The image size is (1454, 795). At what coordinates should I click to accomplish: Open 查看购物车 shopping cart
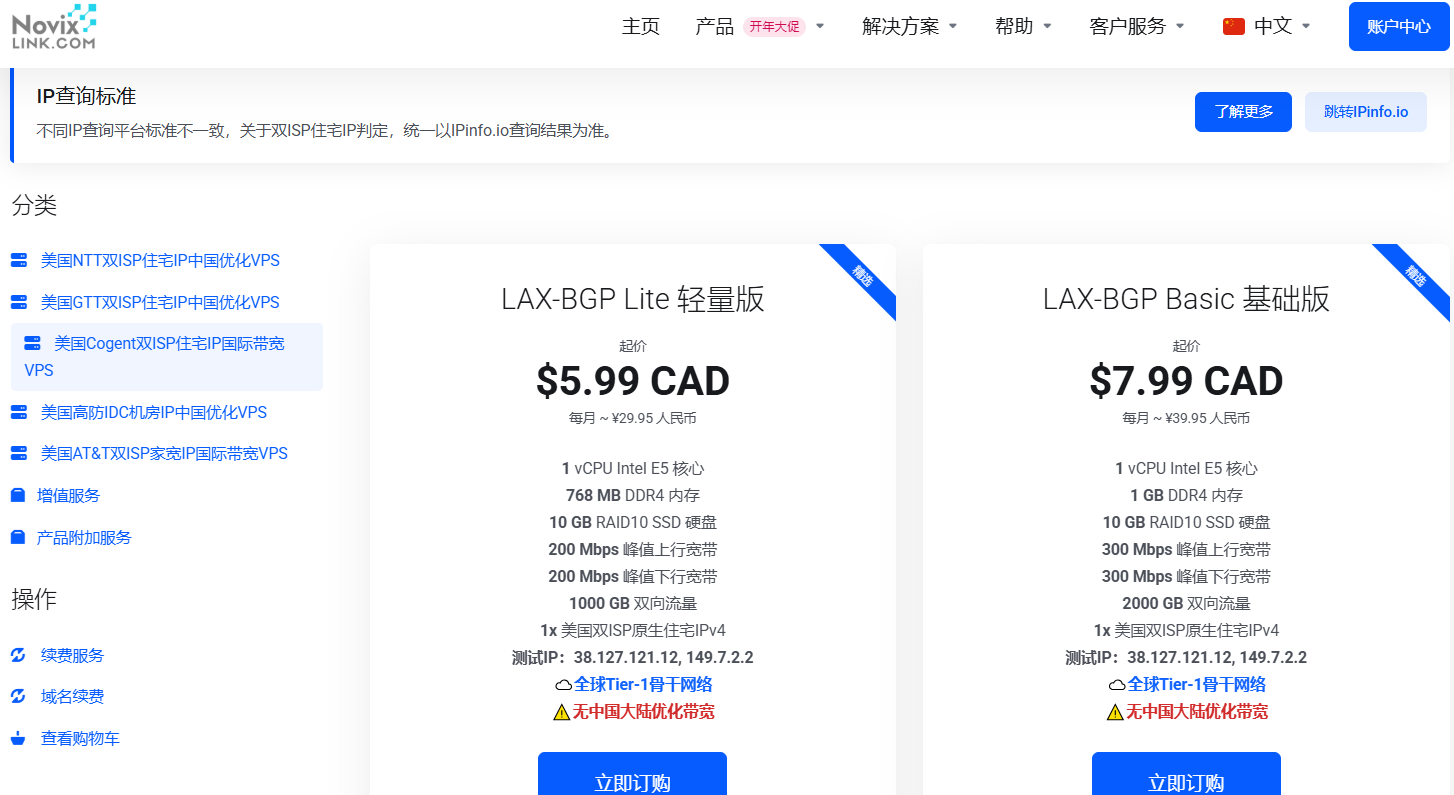click(80, 739)
